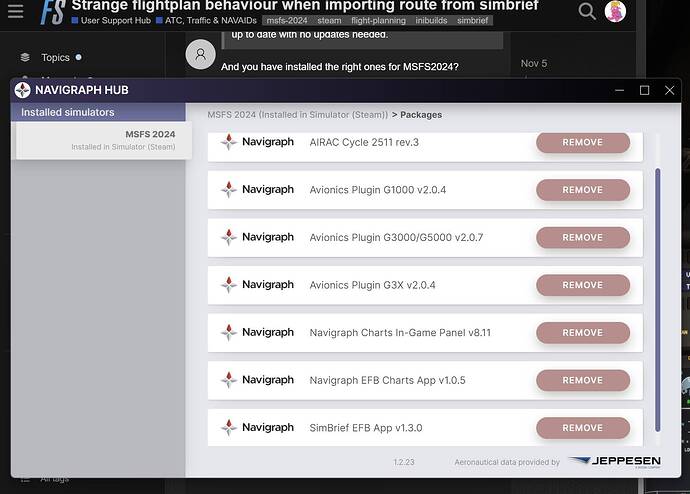
Task: Minimize the Navigraph Hub window
Action: coord(620,90)
